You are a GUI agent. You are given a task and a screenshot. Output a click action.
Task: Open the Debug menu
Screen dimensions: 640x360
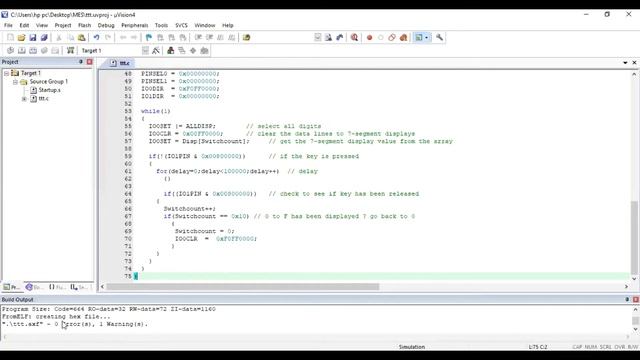(x=106, y=25)
